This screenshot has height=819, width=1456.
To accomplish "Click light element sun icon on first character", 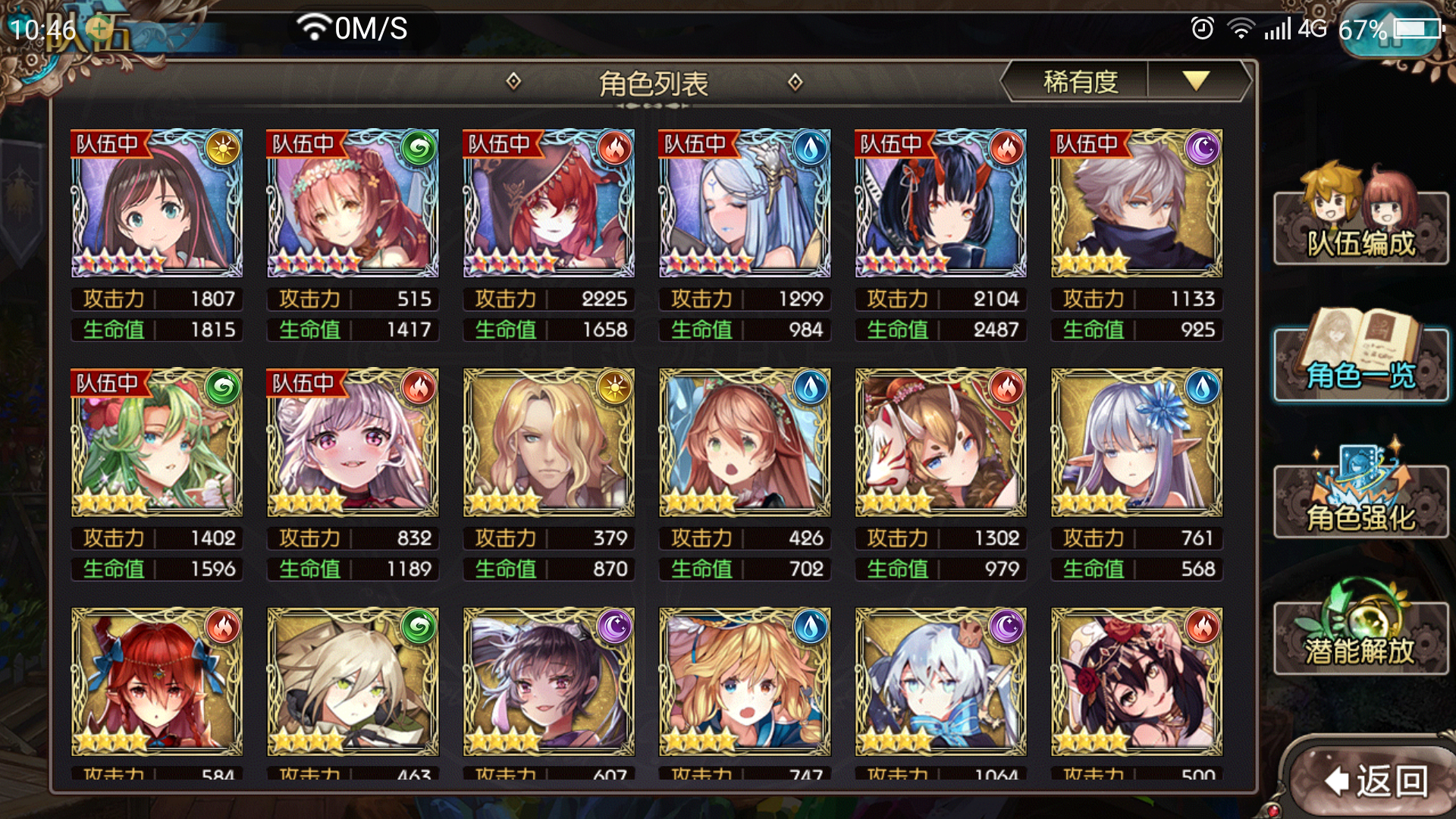I will click(x=223, y=149).
